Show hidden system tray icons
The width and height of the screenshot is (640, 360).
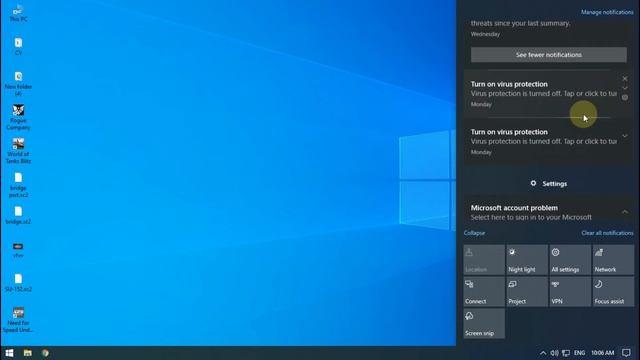[543, 353]
